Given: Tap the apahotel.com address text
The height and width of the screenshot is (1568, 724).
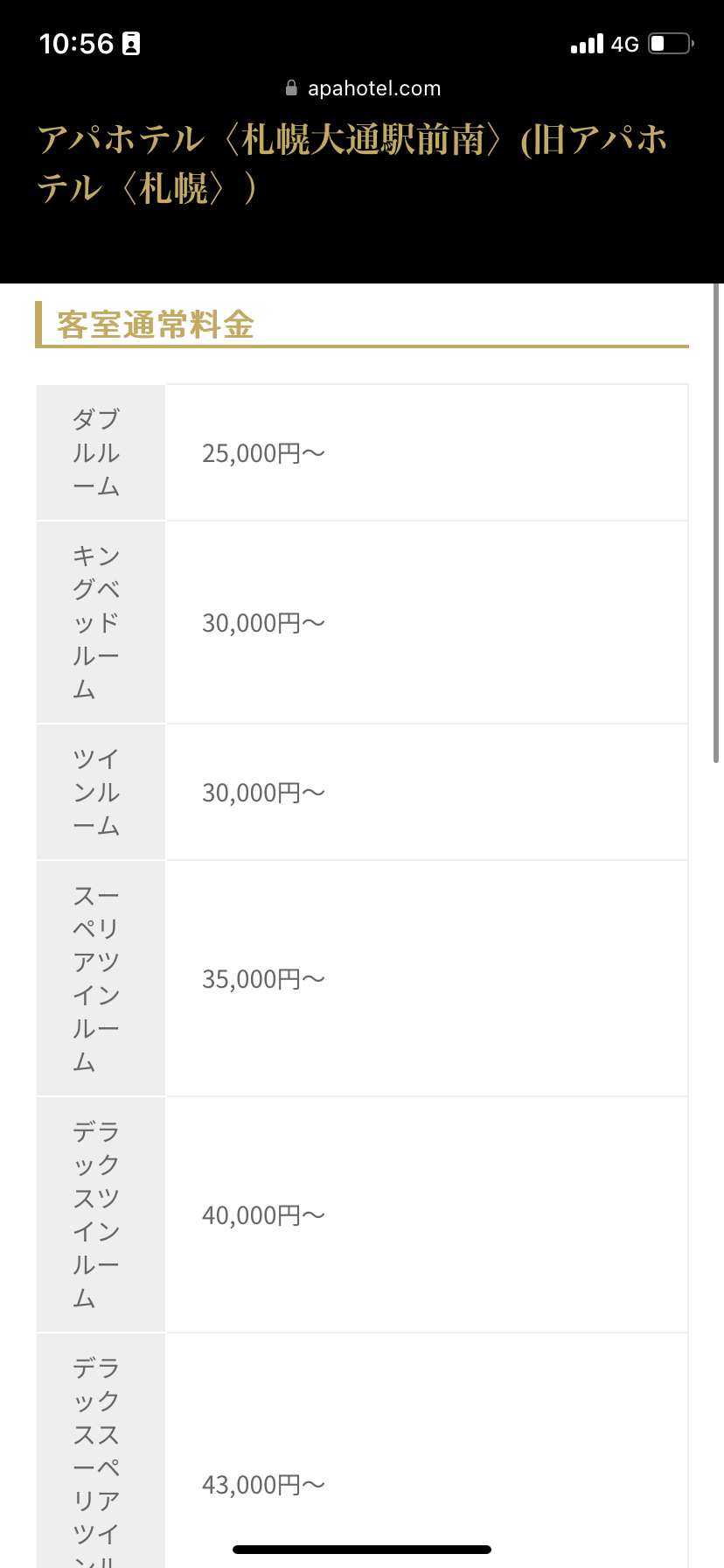Looking at the screenshot, I should (x=374, y=88).
